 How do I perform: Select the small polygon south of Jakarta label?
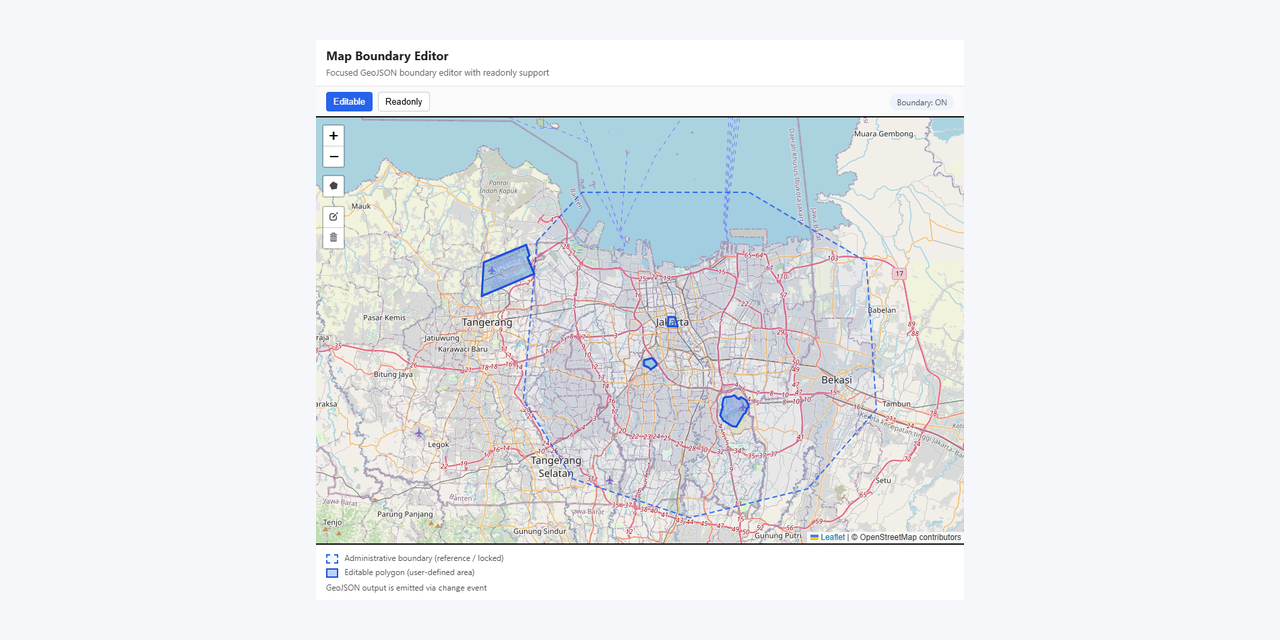coord(650,363)
